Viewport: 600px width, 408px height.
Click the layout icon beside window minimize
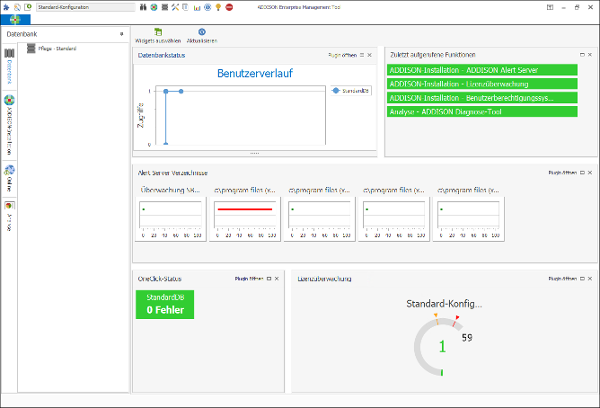[x=550, y=7]
